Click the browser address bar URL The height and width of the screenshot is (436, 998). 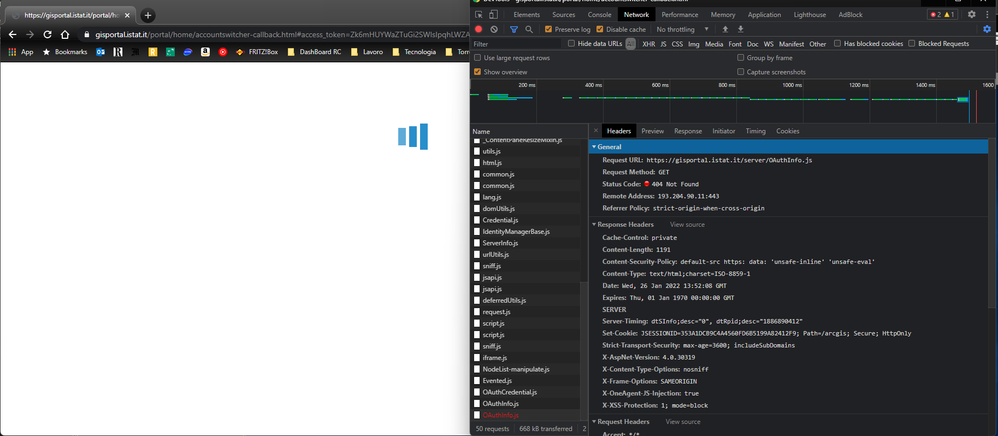[x=280, y=34]
